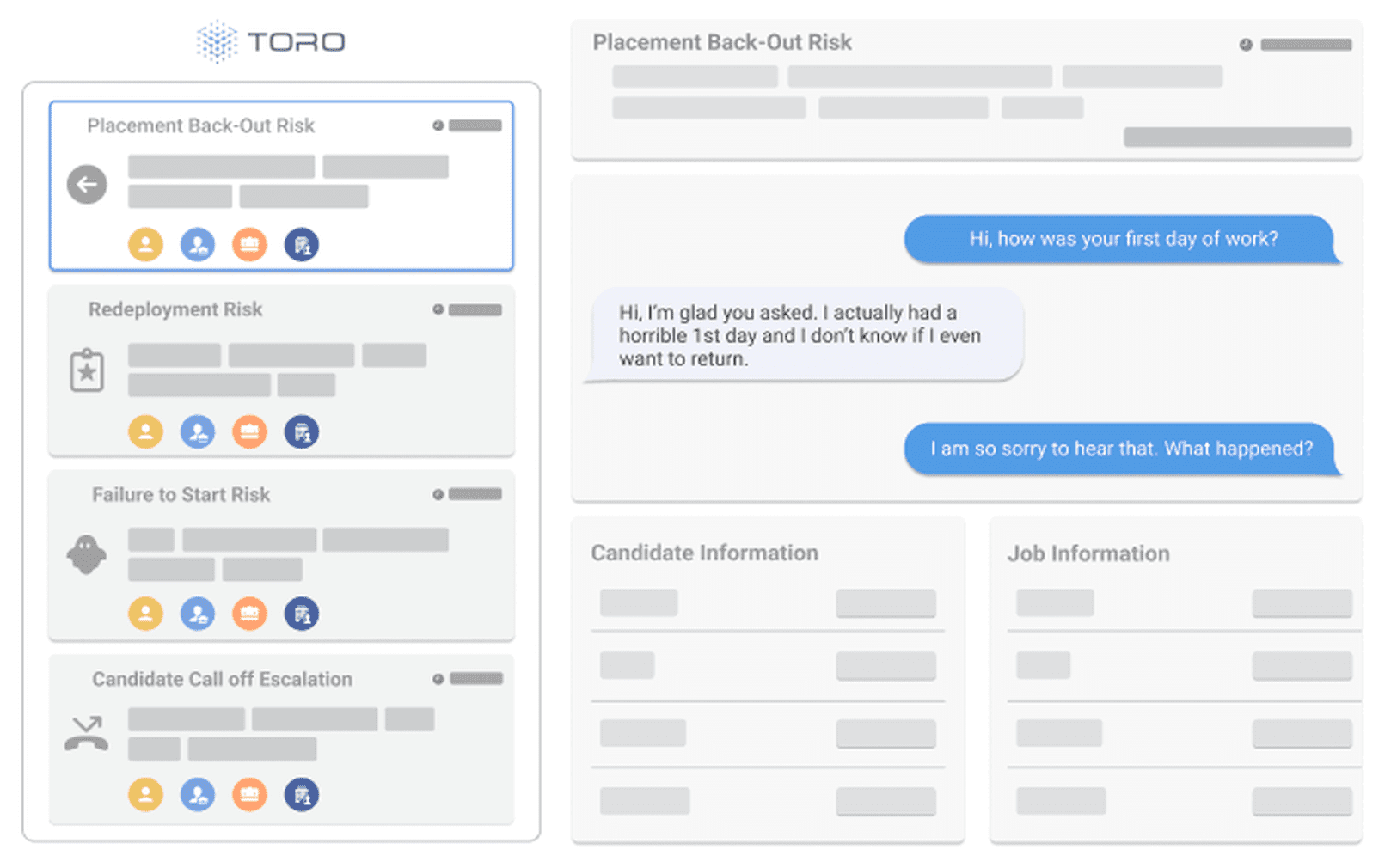Click the Job Information panel heading
1391x868 pixels.
[1088, 553]
